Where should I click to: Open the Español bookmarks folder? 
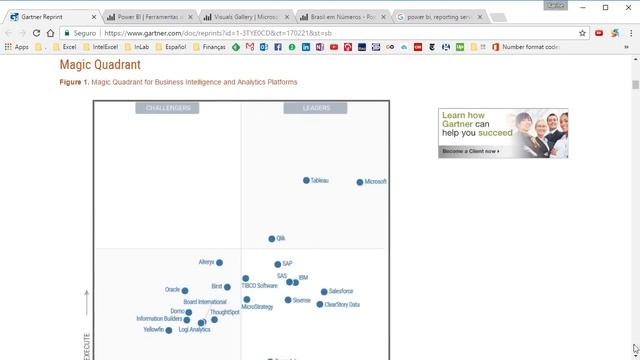click(171, 47)
